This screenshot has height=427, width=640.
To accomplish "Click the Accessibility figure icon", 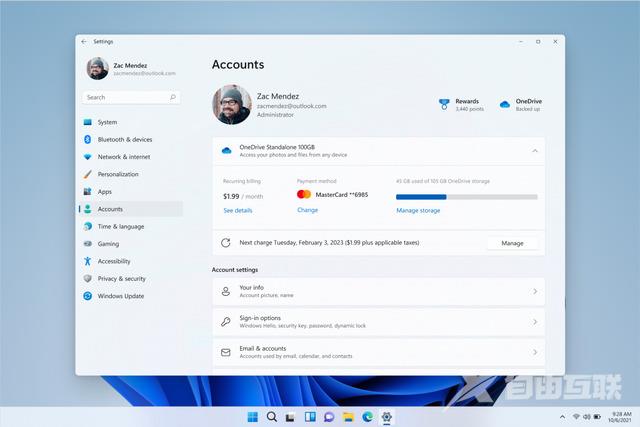I will pyautogui.click(x=87, y=261).
